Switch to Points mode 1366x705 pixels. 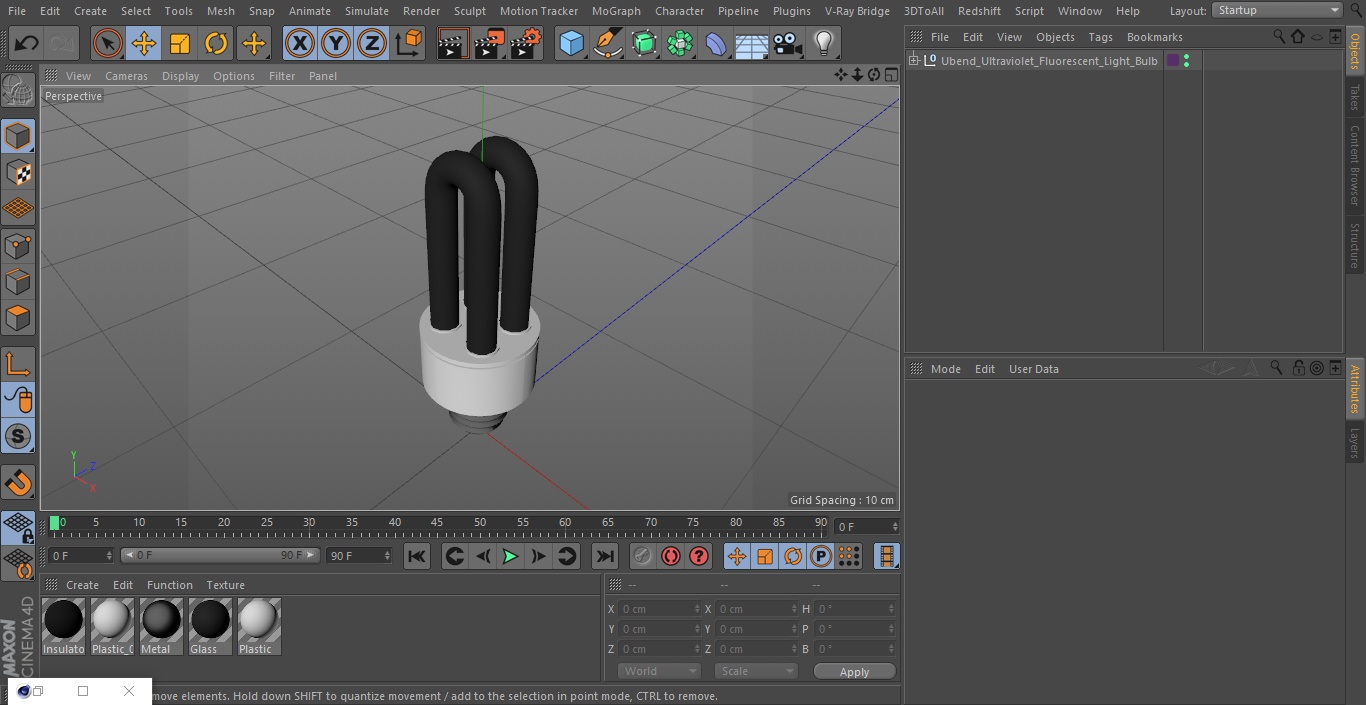[18, 245]
